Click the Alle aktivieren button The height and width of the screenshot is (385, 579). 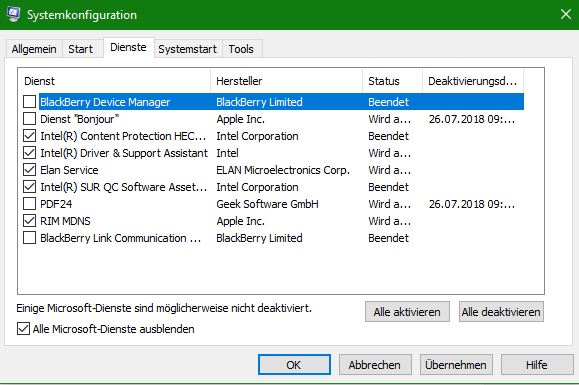[x=407, y=312]
